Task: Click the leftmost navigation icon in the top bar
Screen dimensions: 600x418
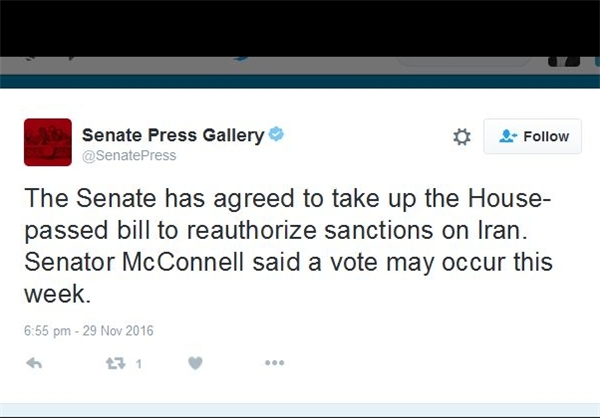Action: (x=30, y=58)
